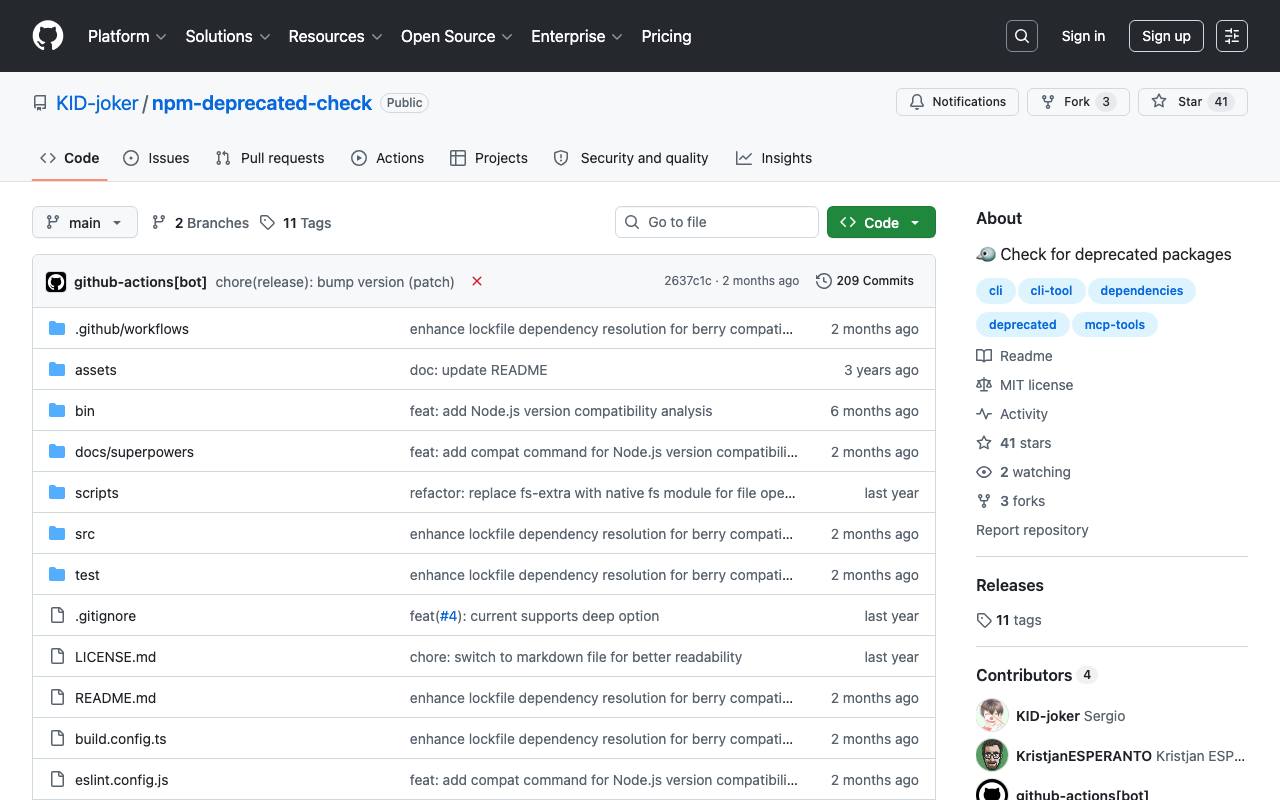The height and width of the screenshot is (800, 1280).
Task: Open the Contributors heading link
Action: click(x=1036, y=675)
